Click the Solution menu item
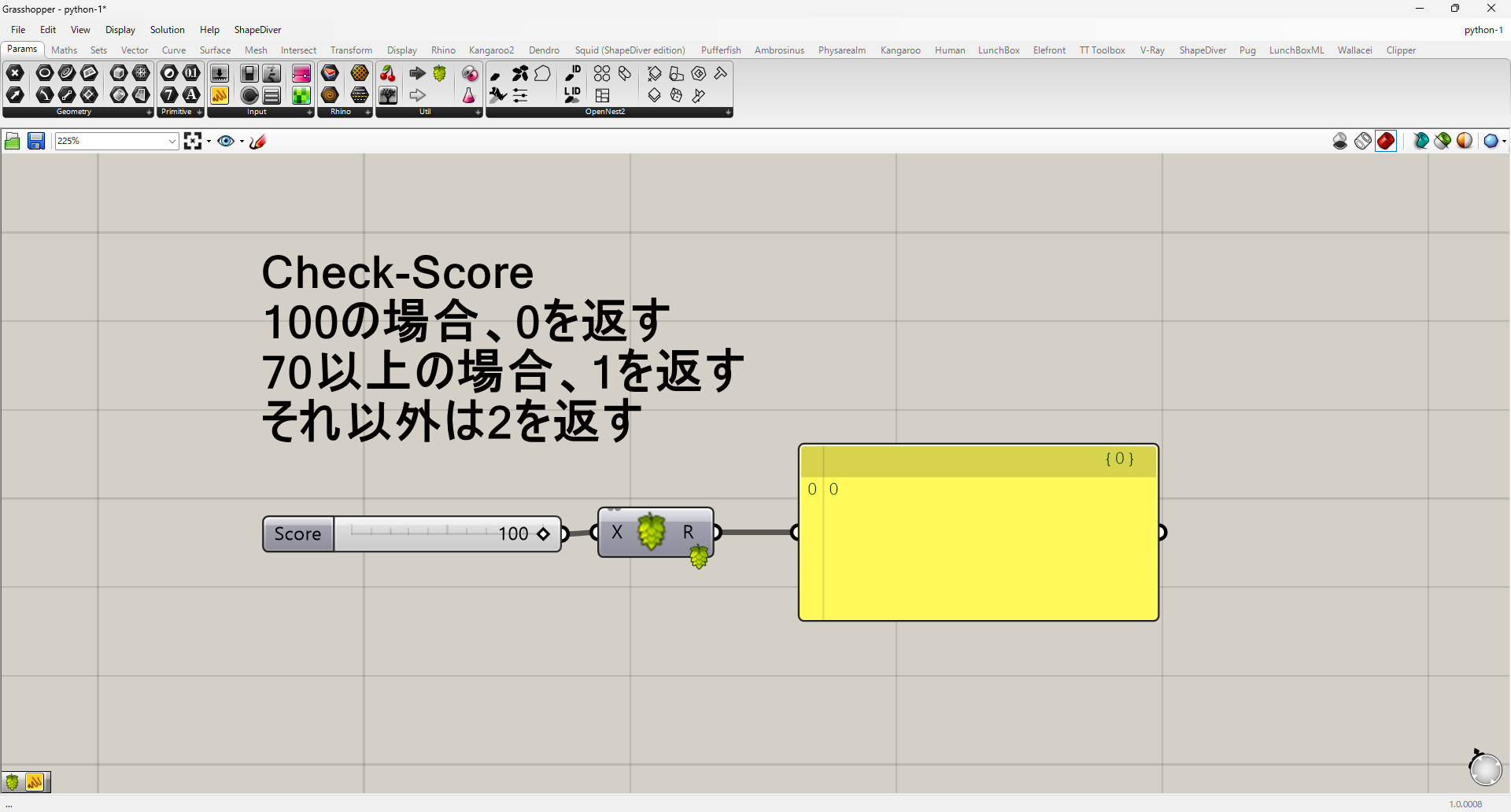1511x812 pixels. point(167,30)
